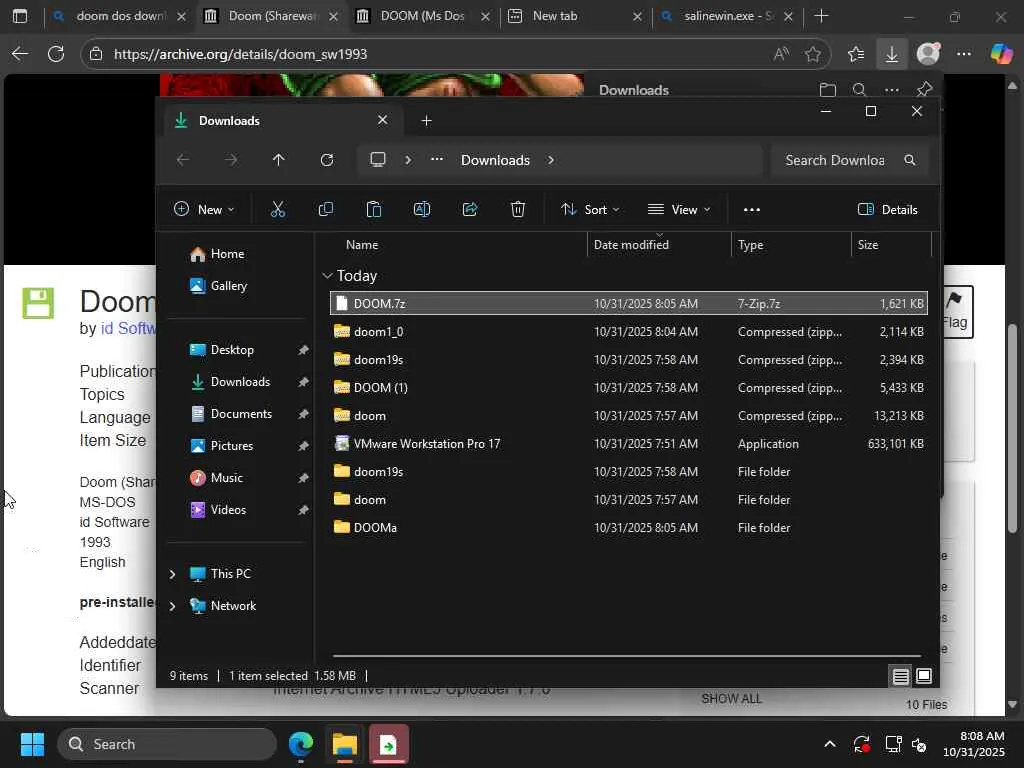
Task: Click the Edge browser refresh button
Action: 56,54
